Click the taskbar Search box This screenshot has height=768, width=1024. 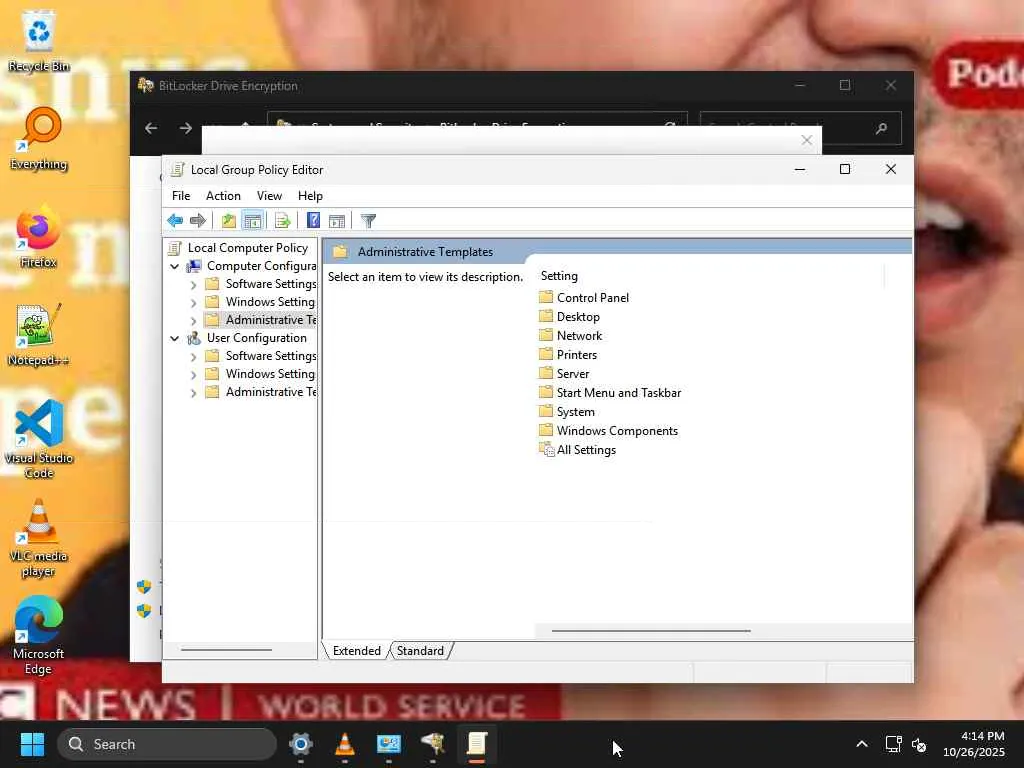click(x=167, y=744)
